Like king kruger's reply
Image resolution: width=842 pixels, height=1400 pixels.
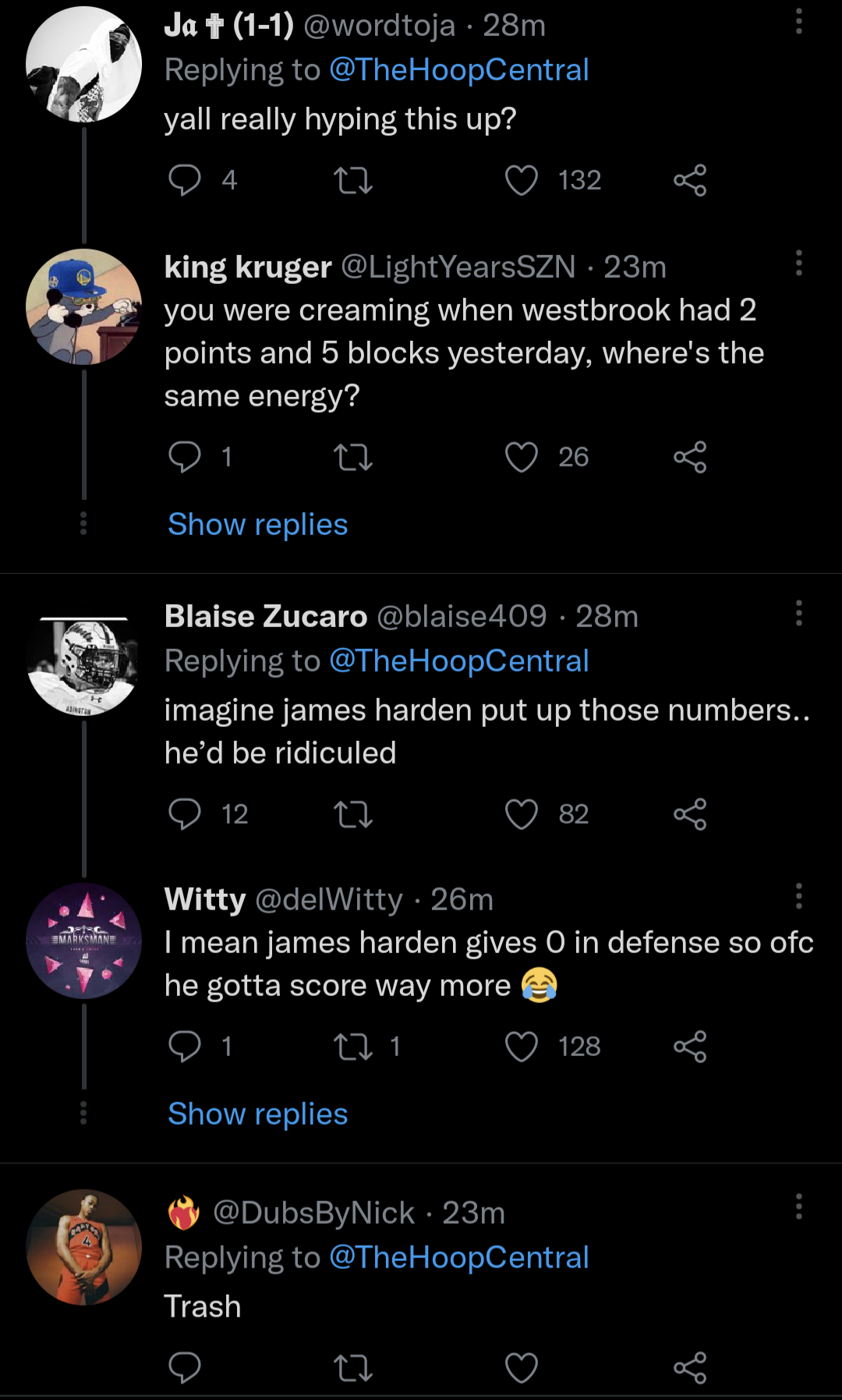point(522,458)
